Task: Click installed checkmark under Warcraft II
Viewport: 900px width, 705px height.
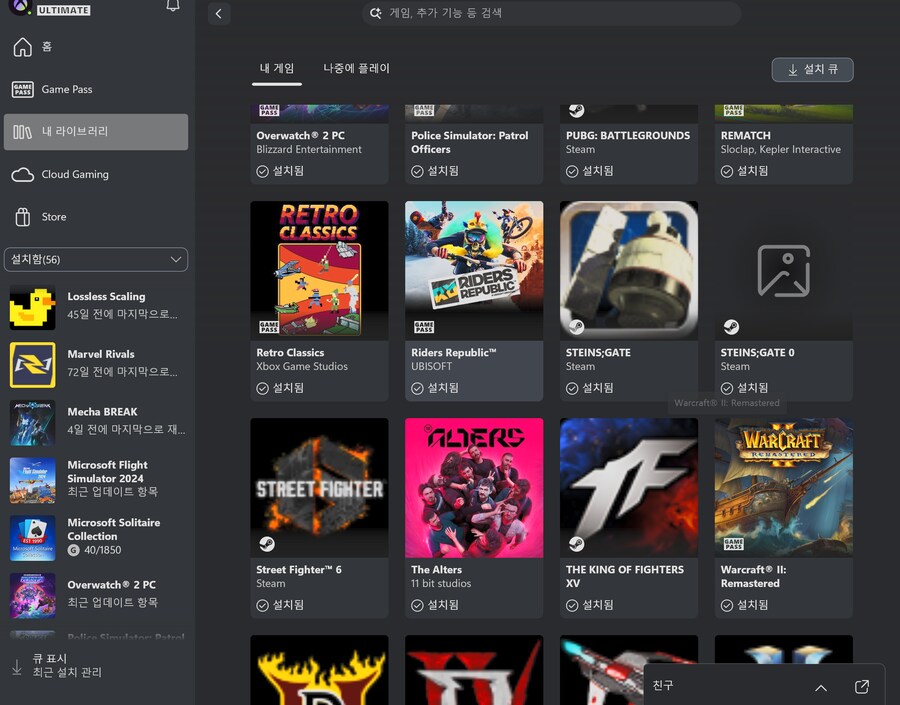Action: [727, 606]
